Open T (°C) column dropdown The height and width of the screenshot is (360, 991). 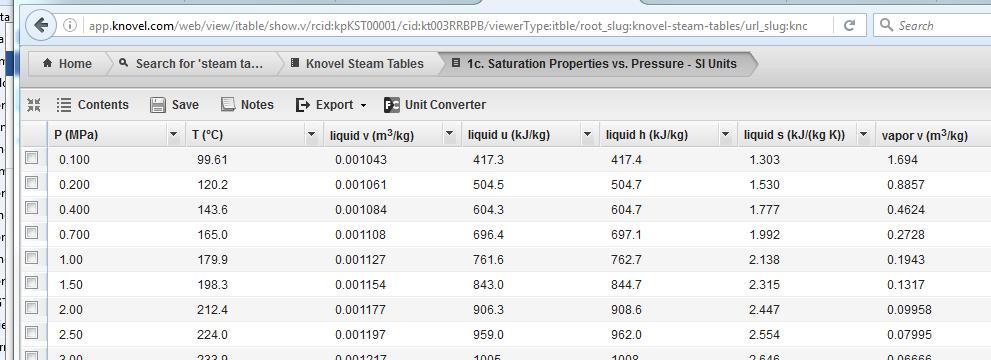312,135
